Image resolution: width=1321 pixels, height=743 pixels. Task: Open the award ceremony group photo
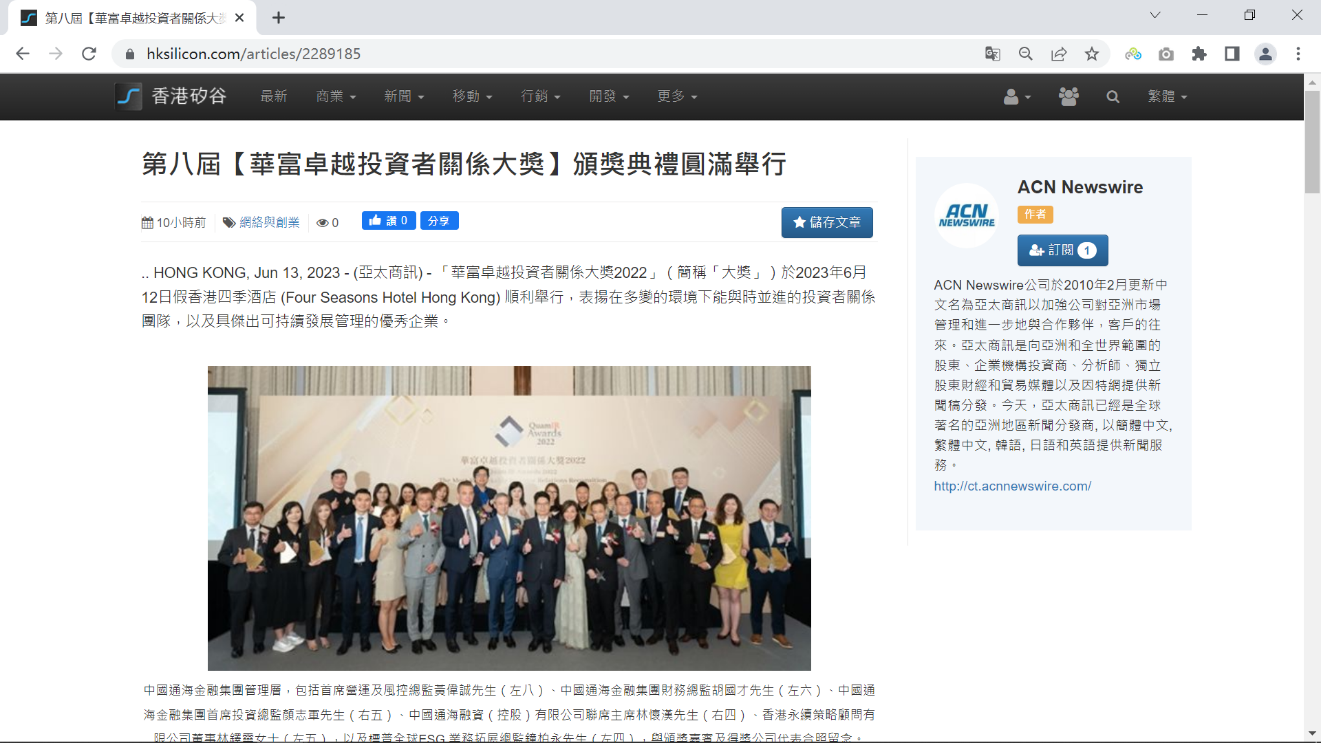509,518
